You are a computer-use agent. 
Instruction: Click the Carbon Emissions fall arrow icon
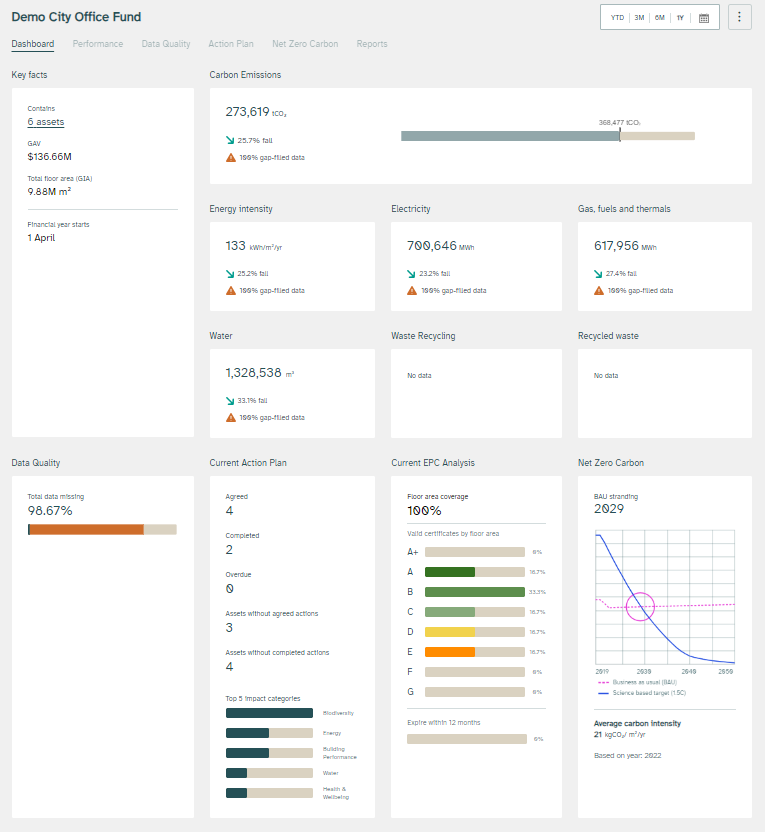pyautogui.click(x=231, y=140)
